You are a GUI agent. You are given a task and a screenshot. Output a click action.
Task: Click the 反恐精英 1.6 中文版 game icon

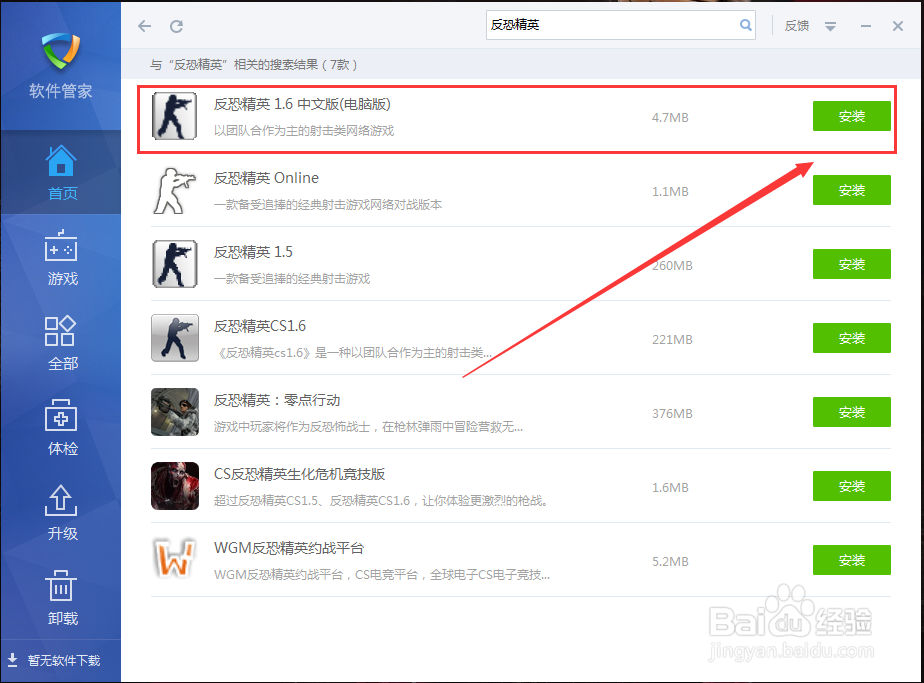(174, 116)
